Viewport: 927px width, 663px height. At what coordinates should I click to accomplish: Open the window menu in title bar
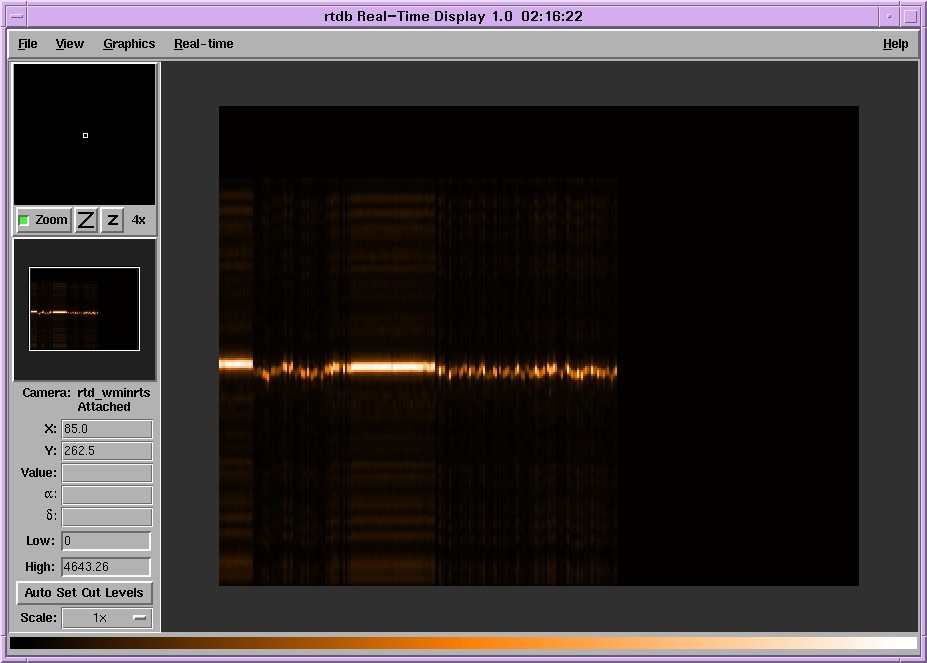(18, 16)
